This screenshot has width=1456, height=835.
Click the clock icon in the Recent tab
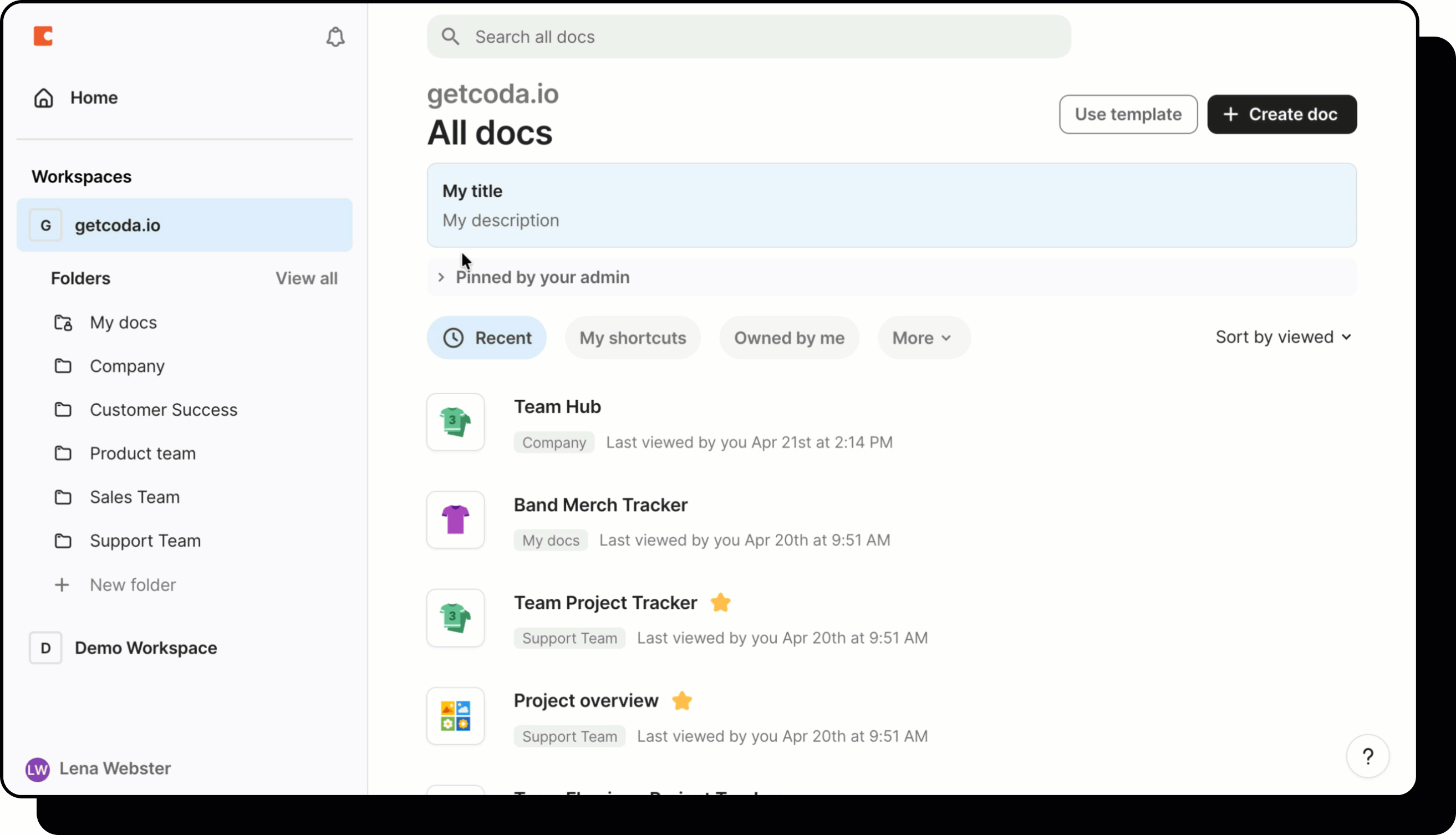[454, 338]
